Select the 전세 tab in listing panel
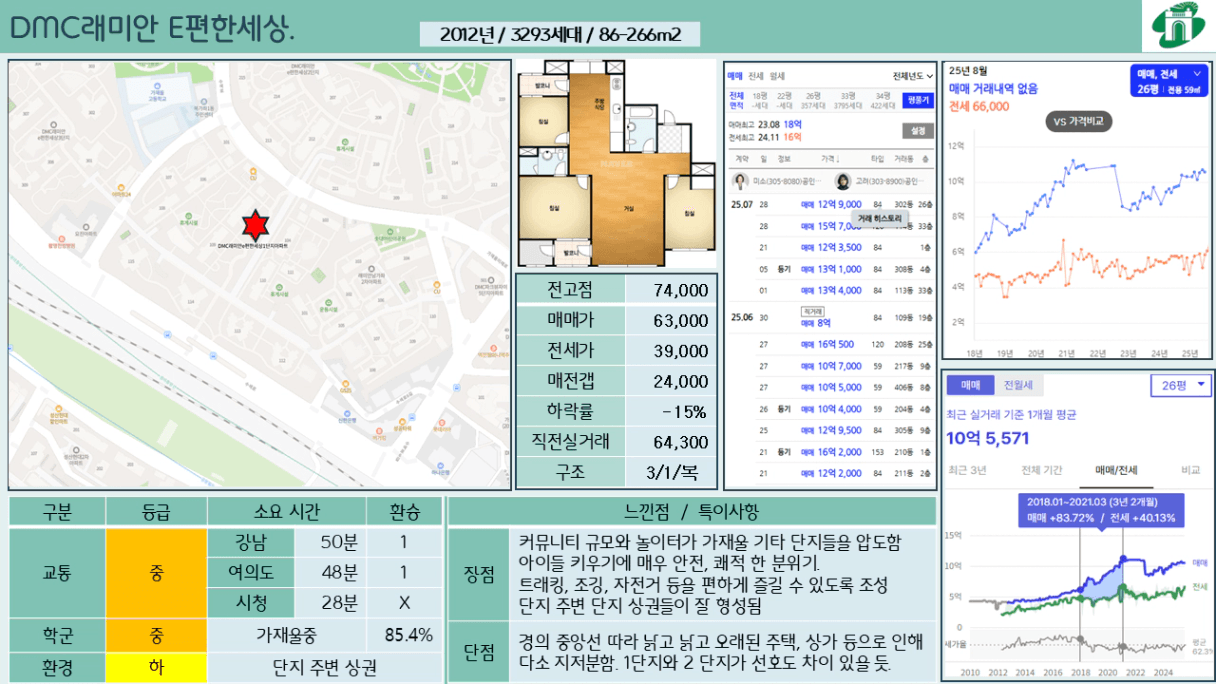Screen dimensions: 1216x684 point(756,76)
